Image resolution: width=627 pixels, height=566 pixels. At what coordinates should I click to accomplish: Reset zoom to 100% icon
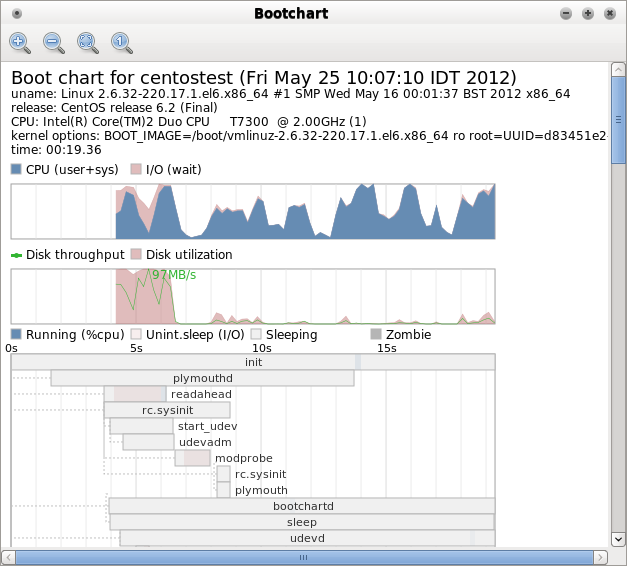tap(122, 43)
